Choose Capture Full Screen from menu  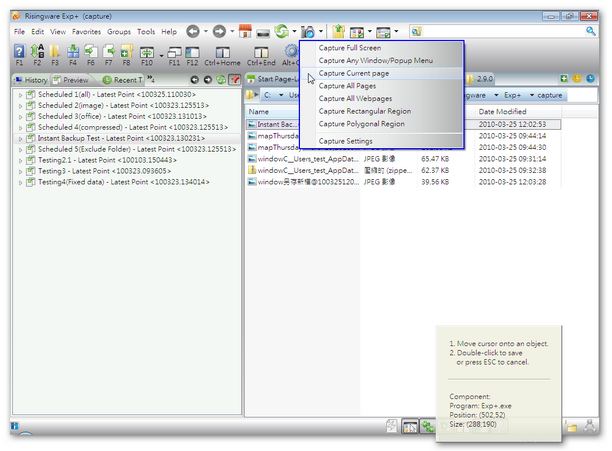click(x=349, y=47)
